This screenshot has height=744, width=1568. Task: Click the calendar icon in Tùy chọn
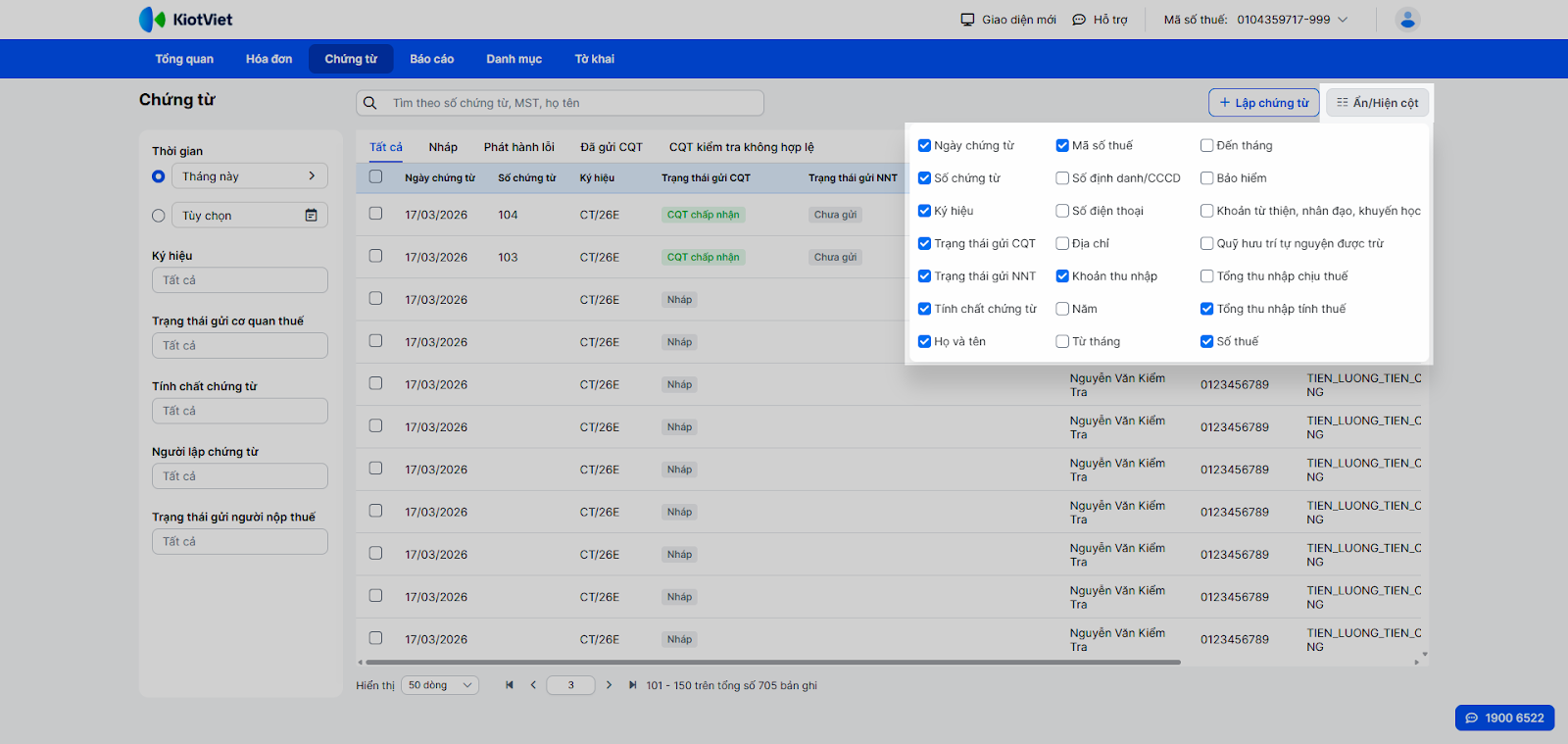[311, 216]
